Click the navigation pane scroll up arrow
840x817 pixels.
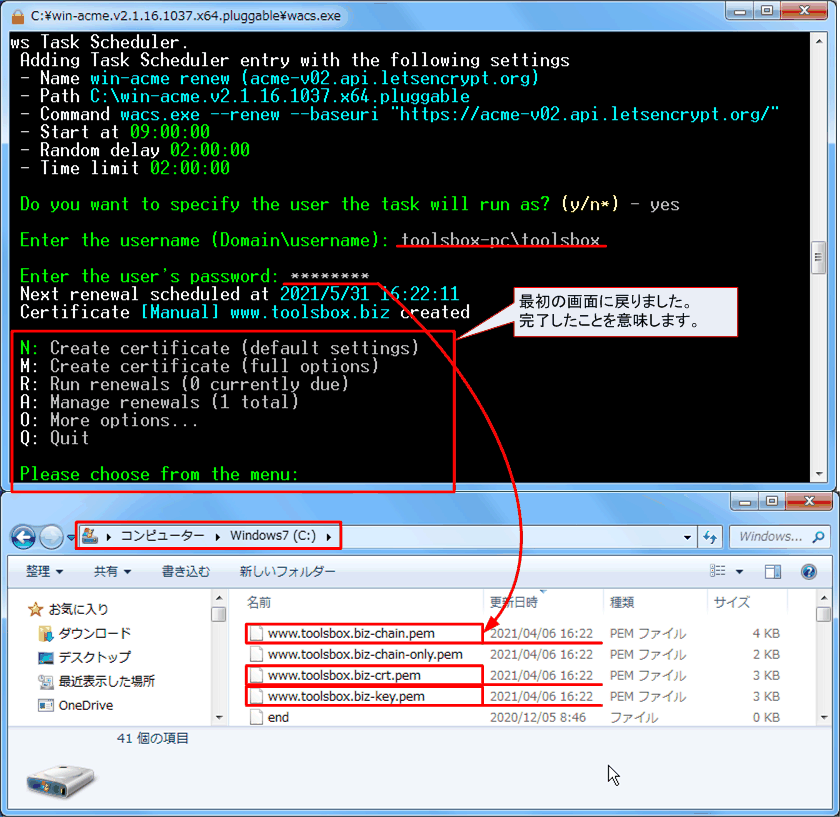219,598
